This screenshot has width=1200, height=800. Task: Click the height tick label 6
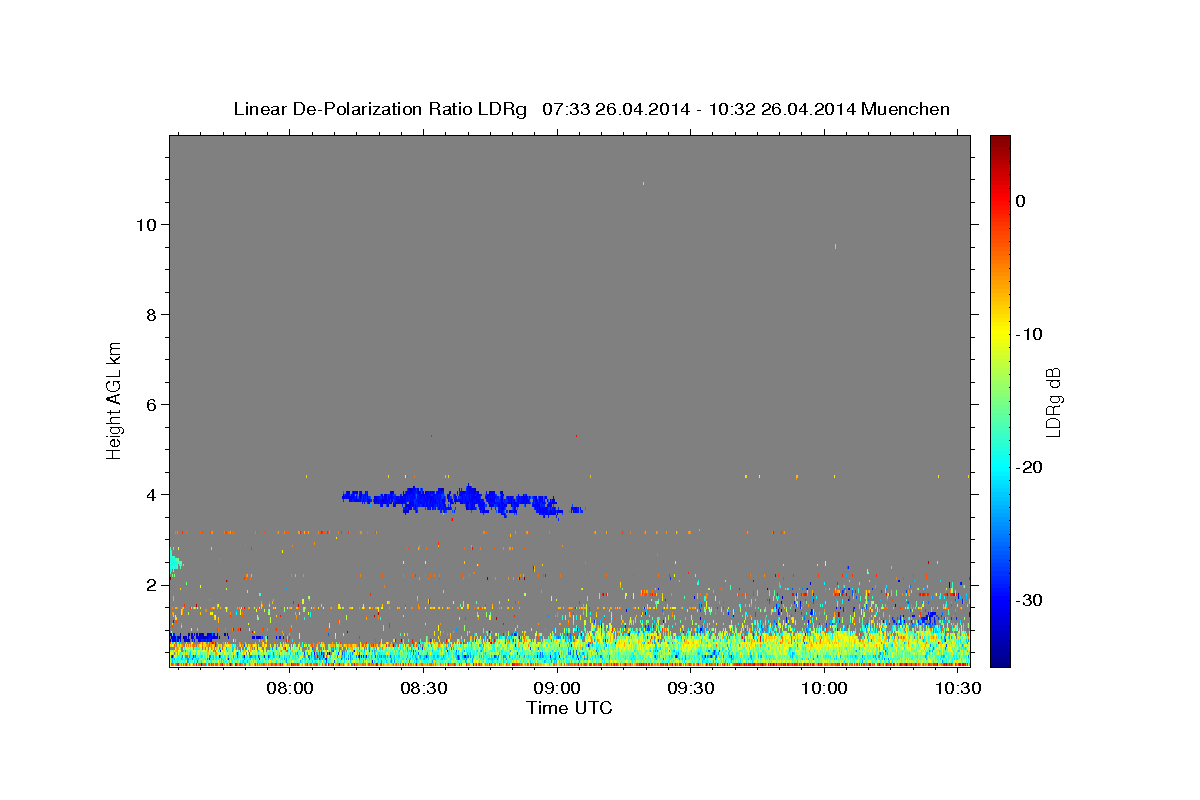pos(152,404)
